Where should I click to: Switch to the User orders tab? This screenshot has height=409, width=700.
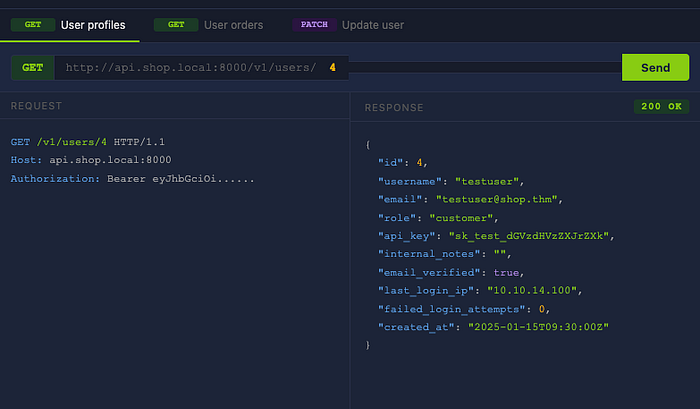[x=209, y=25]
